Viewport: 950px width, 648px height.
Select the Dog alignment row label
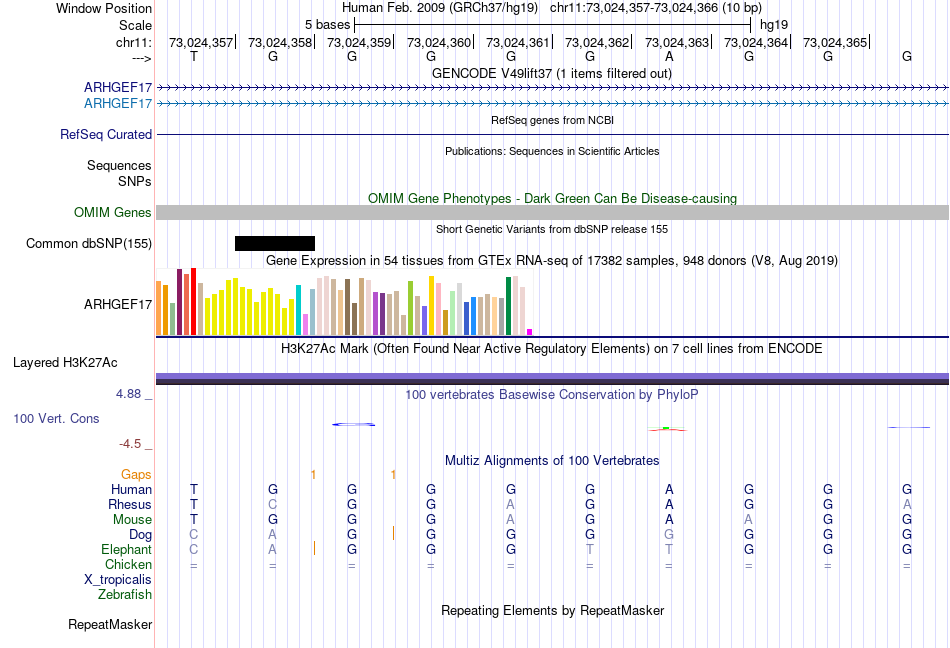click(x=140, y=535)
